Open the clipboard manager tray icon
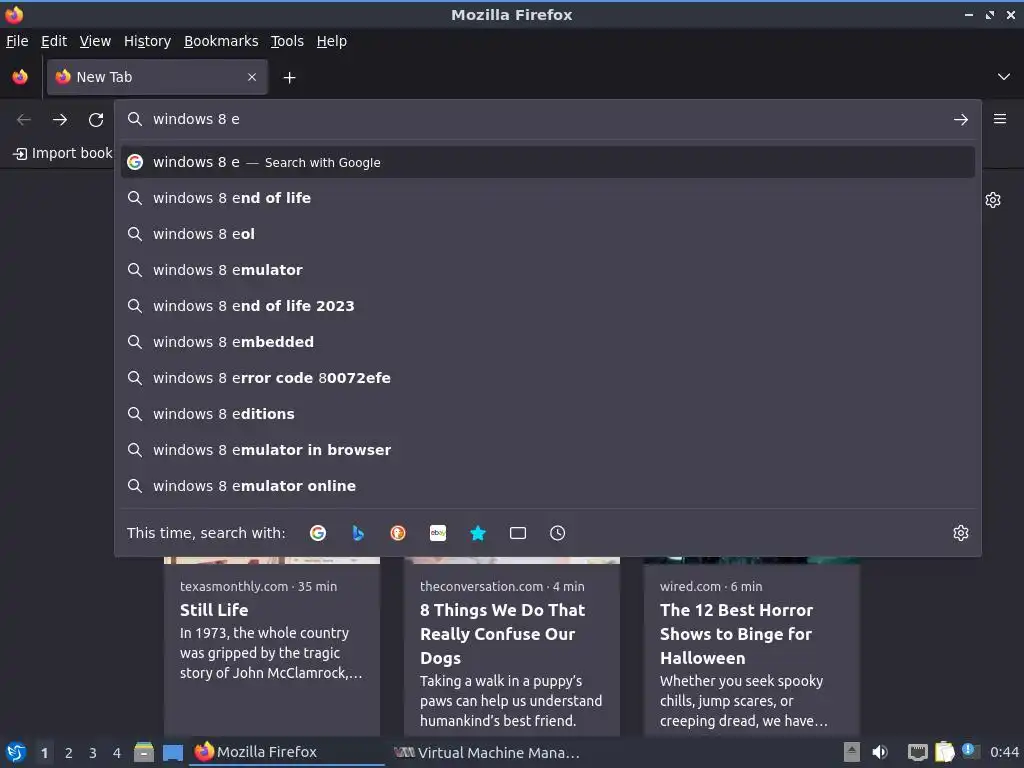Image resolution: width=1024 pixels, height=768 pixels. tap(944, 752)
